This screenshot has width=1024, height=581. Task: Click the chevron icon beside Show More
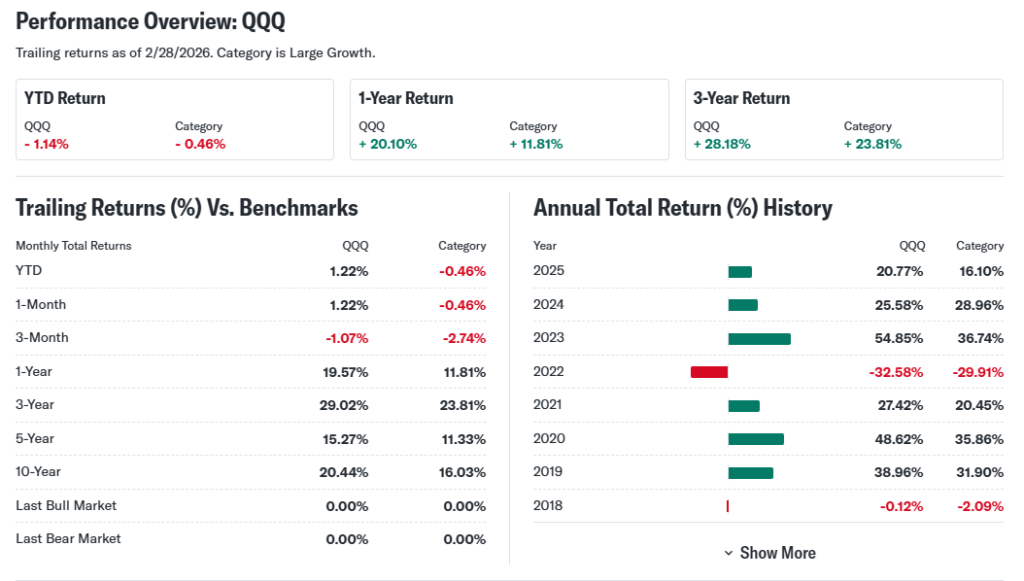pyautogui.click(x=727, y=553)
